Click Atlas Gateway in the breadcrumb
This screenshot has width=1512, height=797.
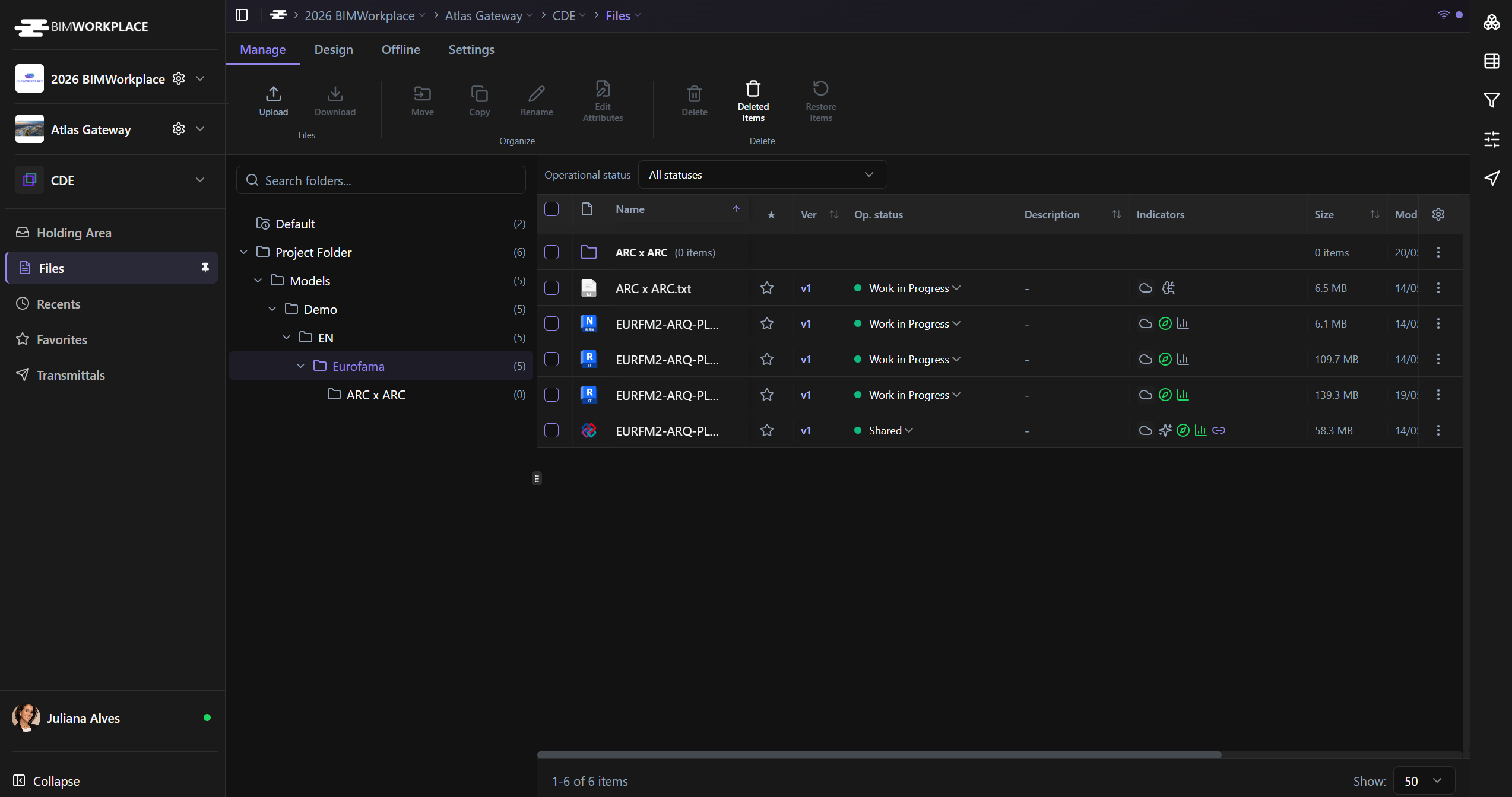[483, 15]
